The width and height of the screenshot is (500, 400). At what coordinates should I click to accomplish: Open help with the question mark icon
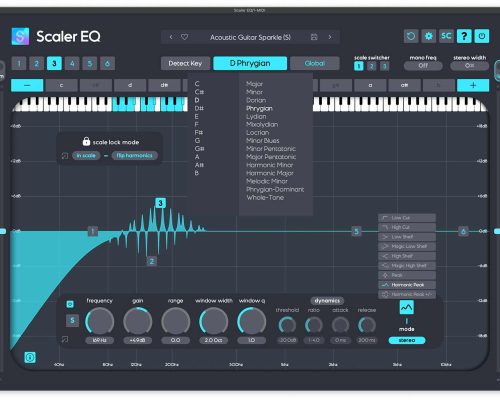pyautogui.click(x=464, y=36)
